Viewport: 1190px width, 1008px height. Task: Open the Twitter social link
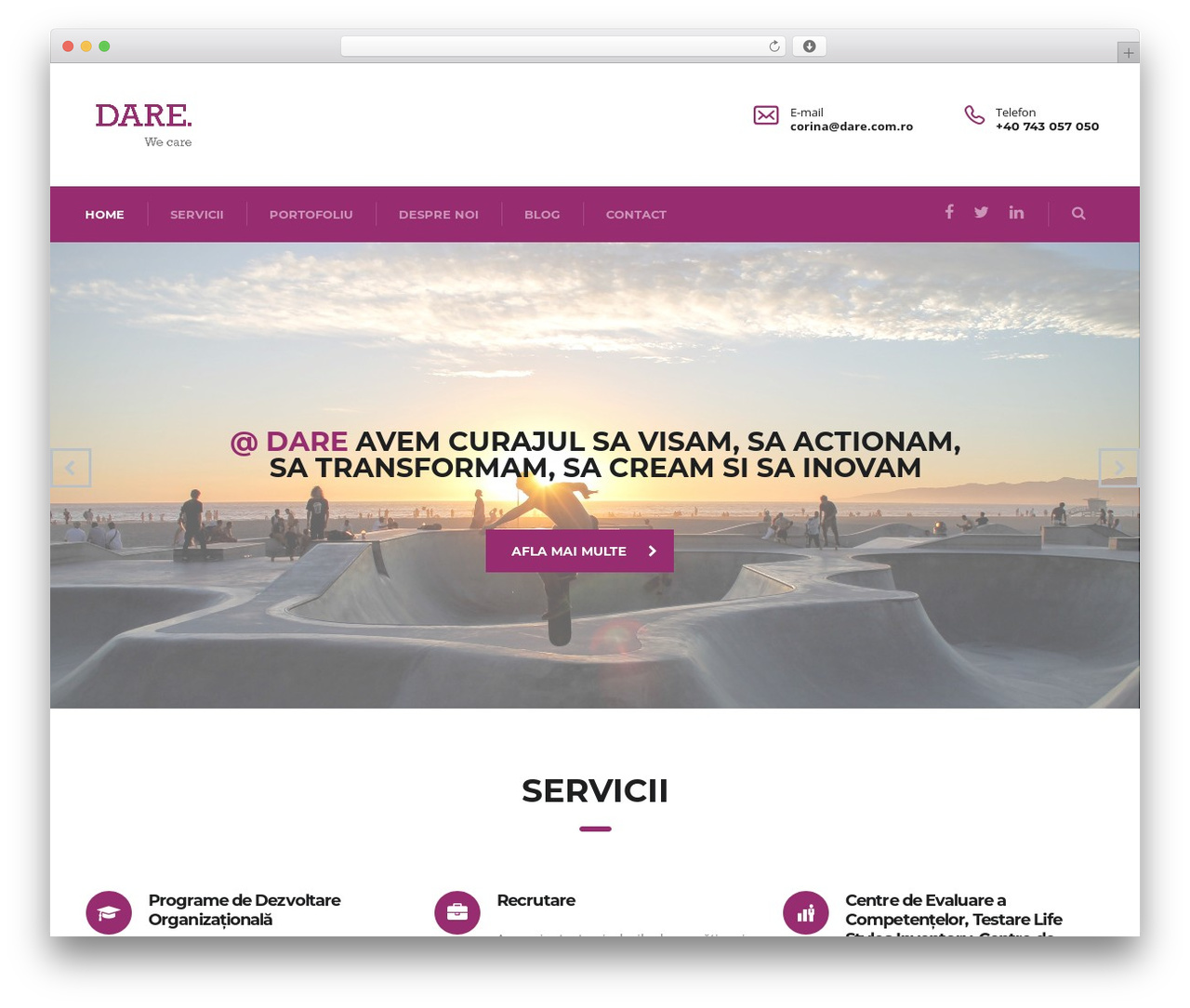(x=981, y=212)
